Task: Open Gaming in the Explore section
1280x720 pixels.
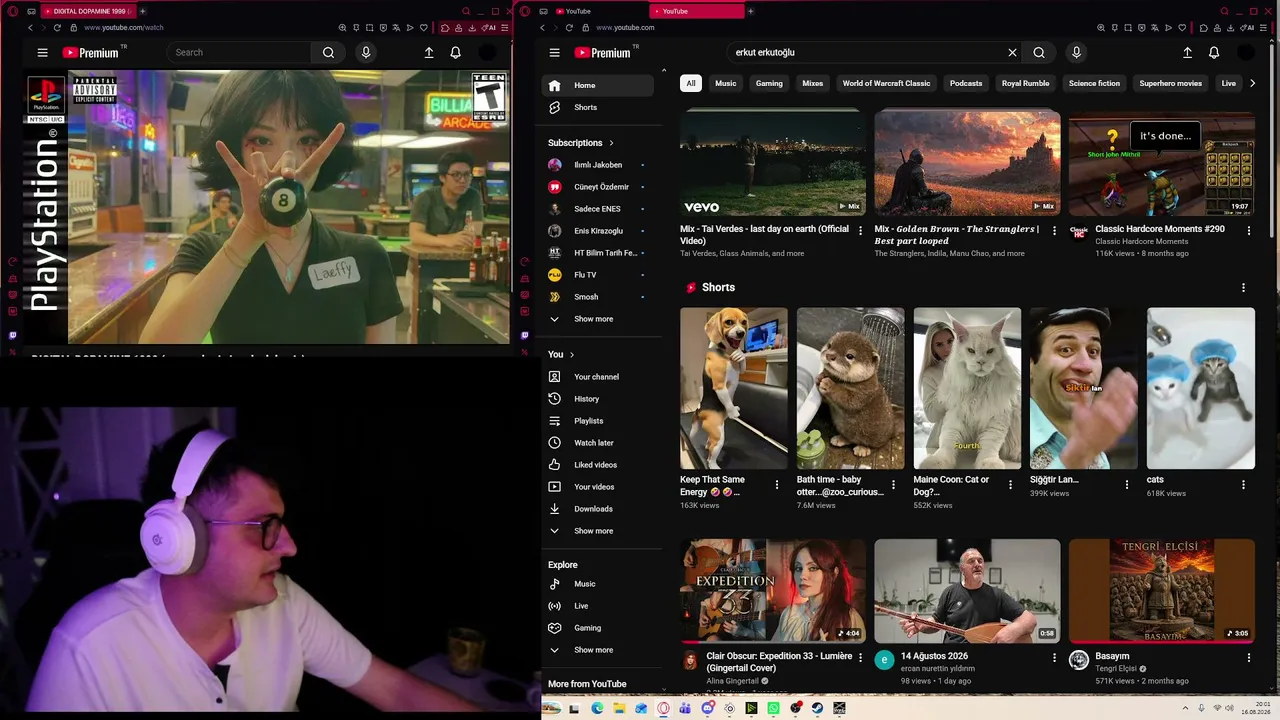Action: 598,628
